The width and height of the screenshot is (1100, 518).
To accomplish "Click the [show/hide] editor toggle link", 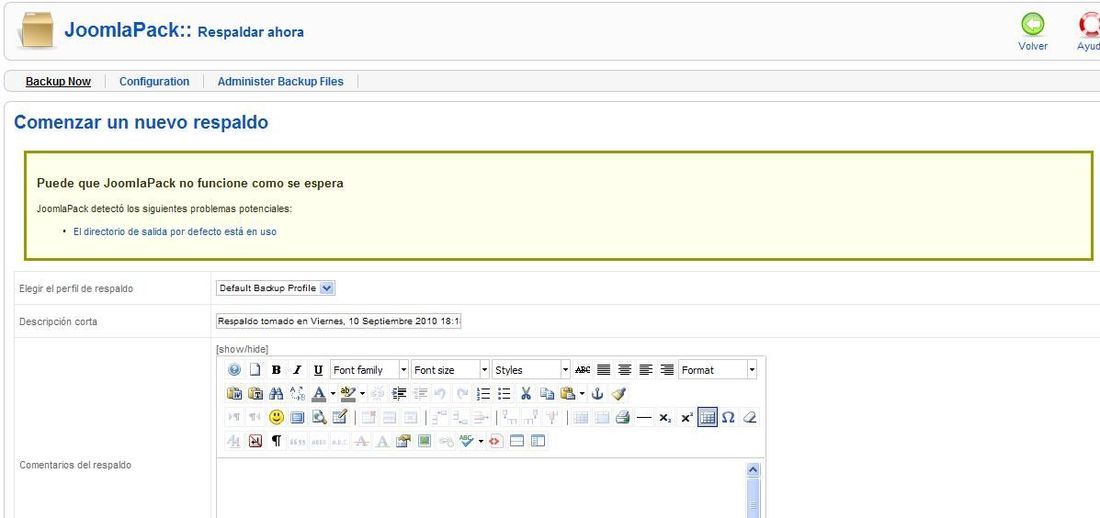I will point(242,349).
